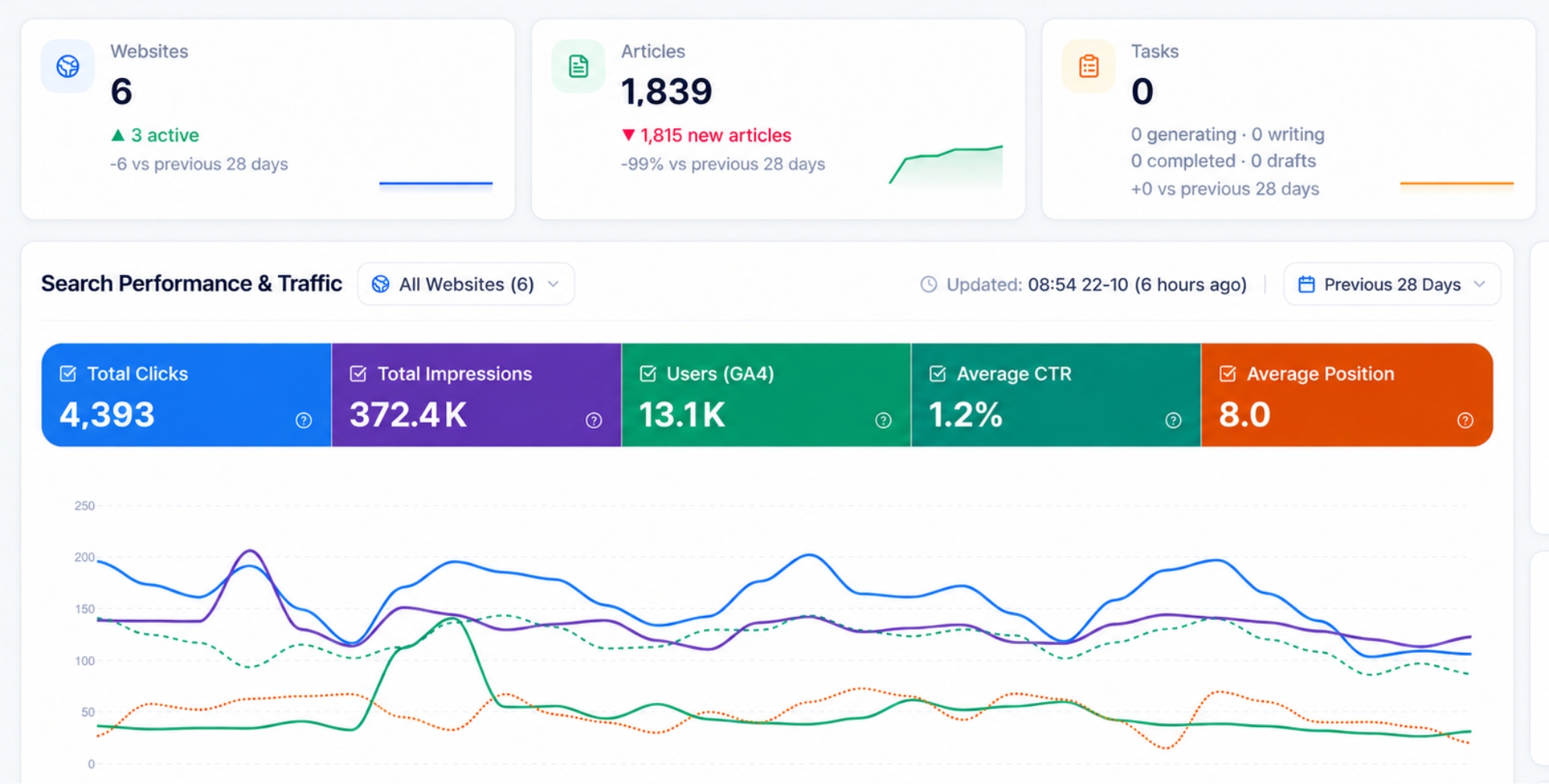This screenshot has height=784, width=1549.
Task: Click the 4,393 total clicks value
Action: tap(107, 415)
